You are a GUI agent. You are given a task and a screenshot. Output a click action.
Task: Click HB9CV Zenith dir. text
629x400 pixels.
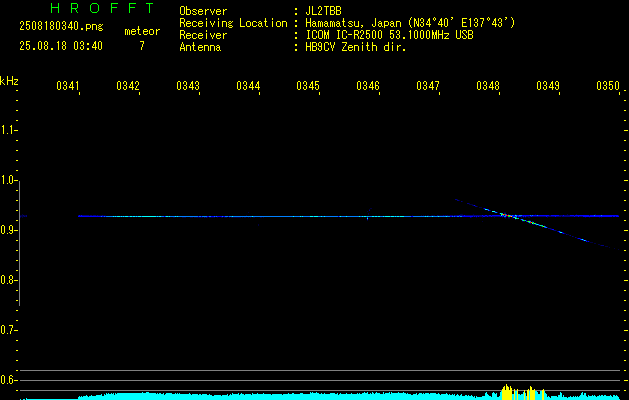point(356,47)
